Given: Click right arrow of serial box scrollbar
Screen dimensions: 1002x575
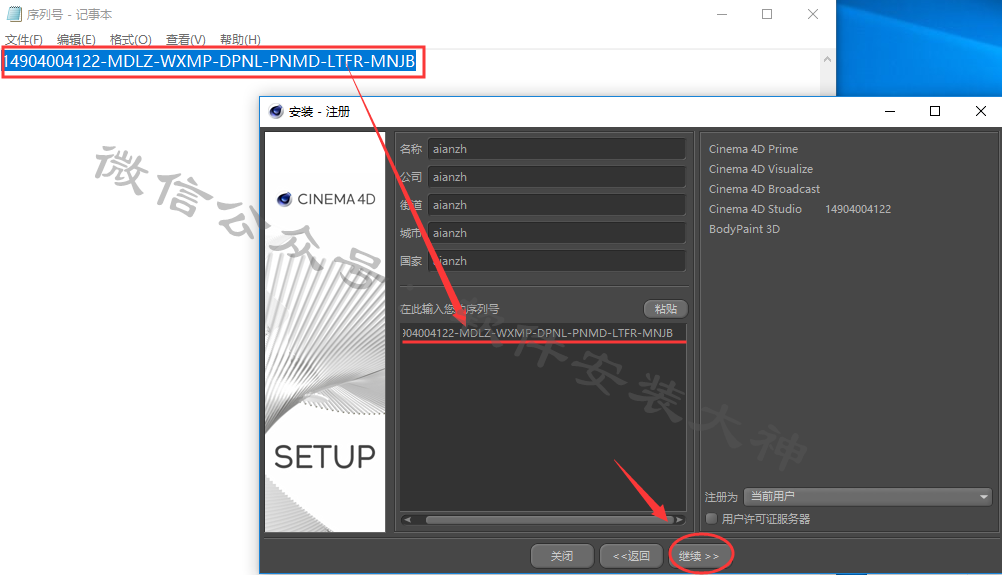Looking at the screenshot, I should [679, 519].
